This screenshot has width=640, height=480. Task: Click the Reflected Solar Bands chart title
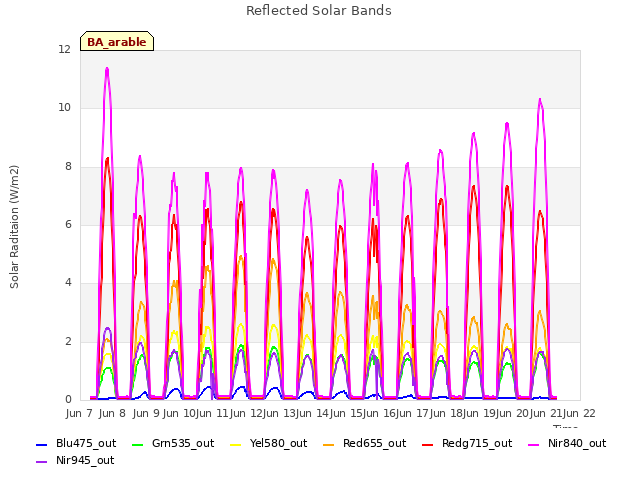(319, 11)
